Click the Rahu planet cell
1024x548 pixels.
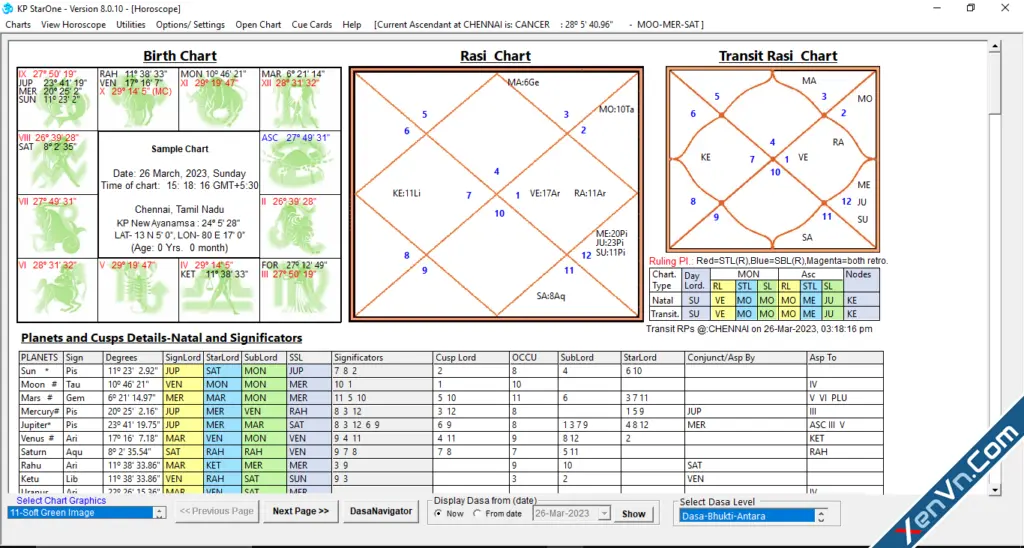[41, 465]
